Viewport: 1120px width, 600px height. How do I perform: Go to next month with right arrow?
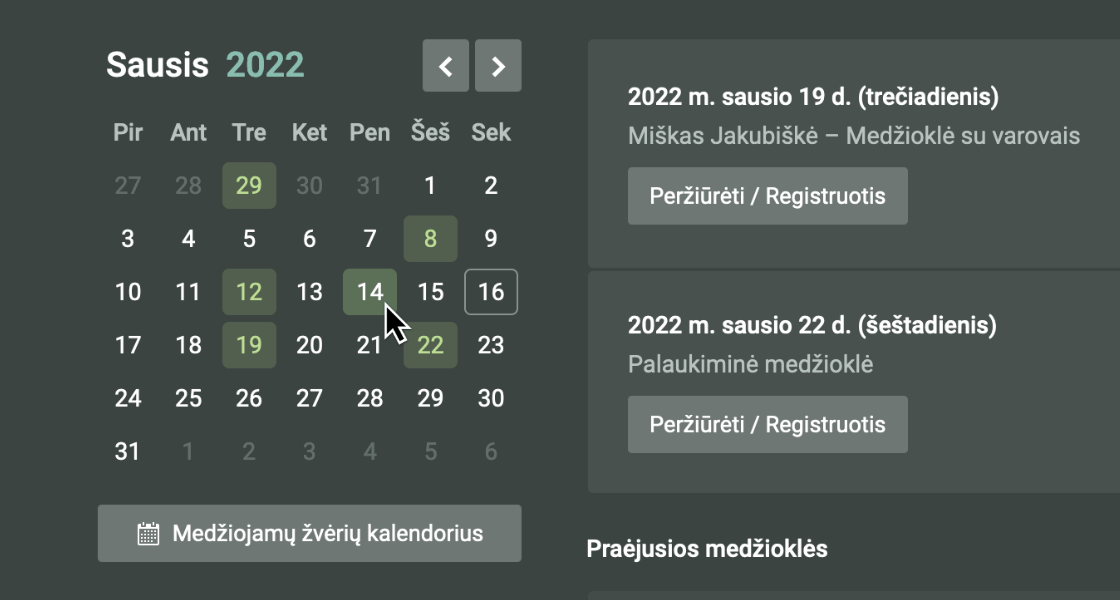click(x=498, y=66)
